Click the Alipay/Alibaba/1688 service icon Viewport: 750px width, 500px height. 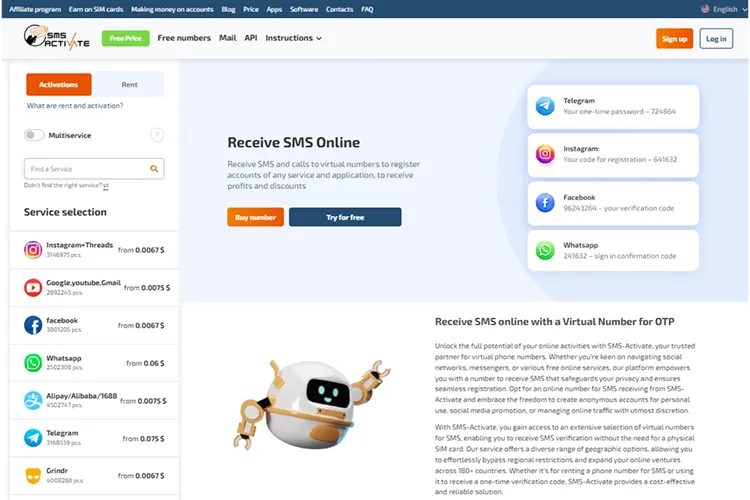(x=33, y=400)
